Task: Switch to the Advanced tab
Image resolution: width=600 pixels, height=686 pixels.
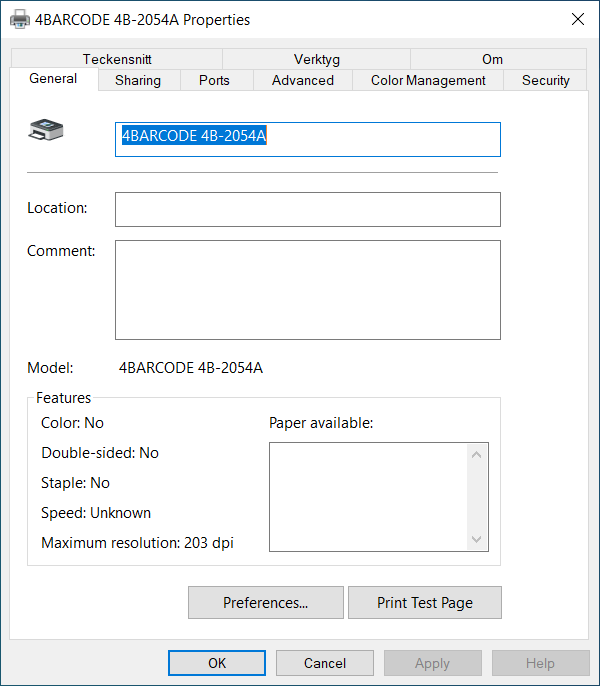Action: coord(302,80)
